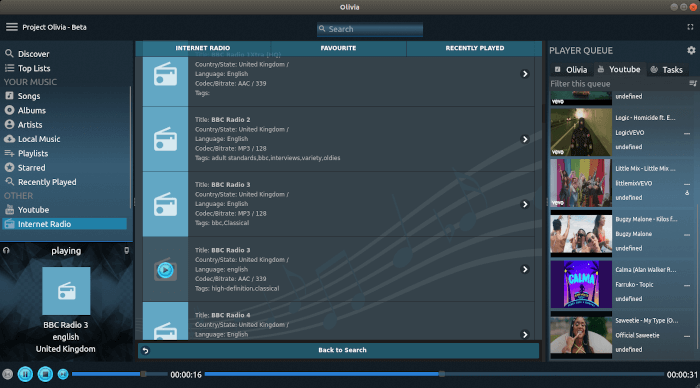Open Top Lists in the sidebar

click(33, 68)
